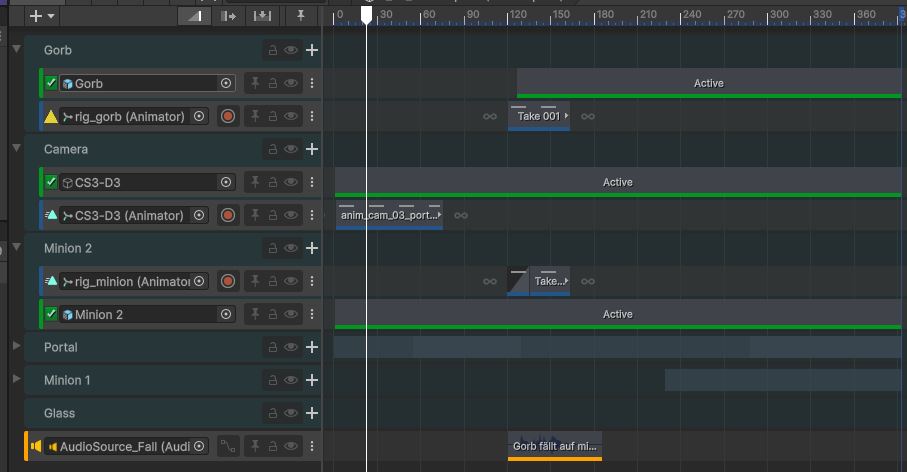
Task: Select the Take 001 clip on the rig_gorb track
Action: point(538,116)
